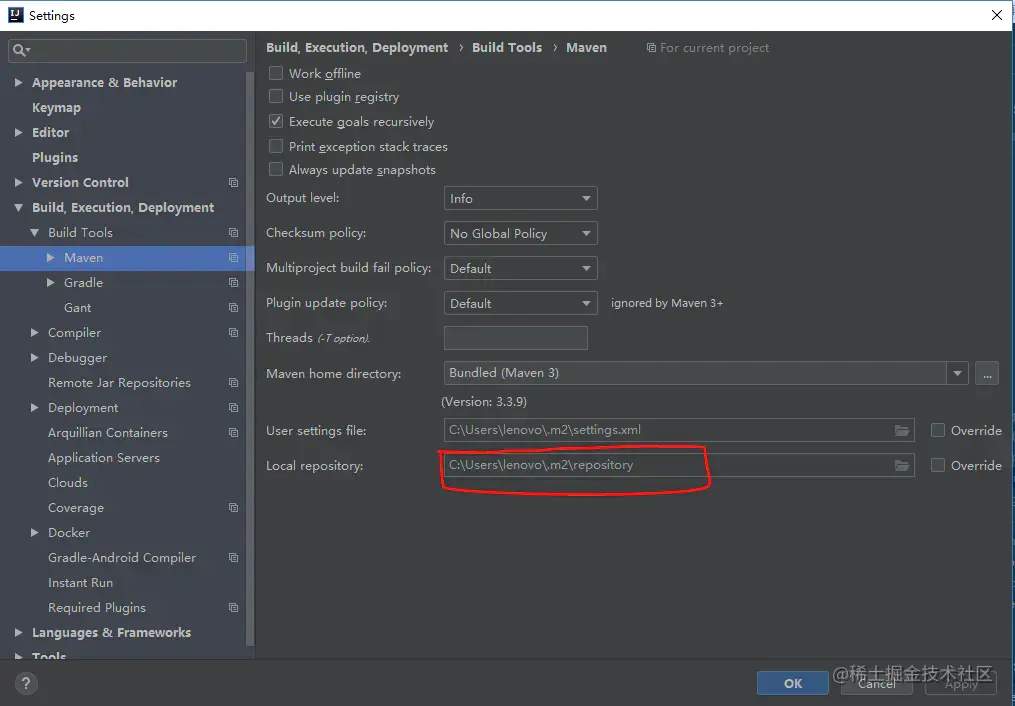Click Build Tools in breadcrumb

(x=507, y=47)
